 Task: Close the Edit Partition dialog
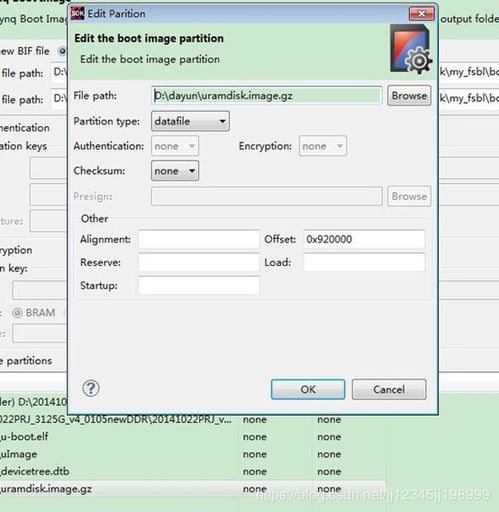(x=422, y=14)
